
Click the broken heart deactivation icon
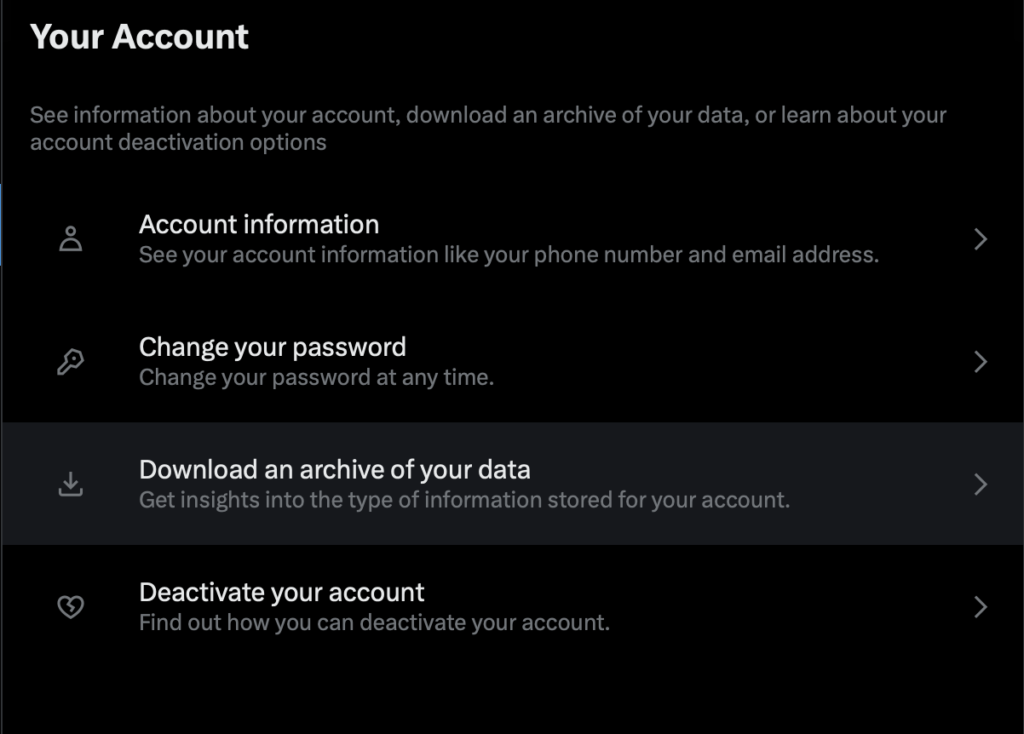coord(70,606)
